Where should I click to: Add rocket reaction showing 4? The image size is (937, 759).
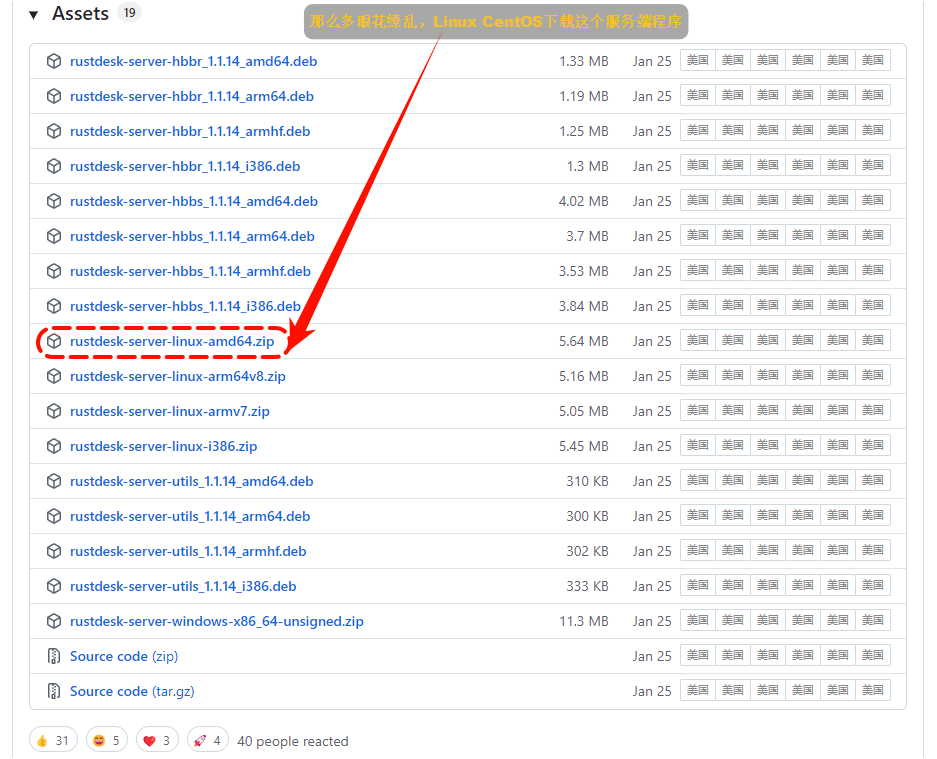point(207,740)
